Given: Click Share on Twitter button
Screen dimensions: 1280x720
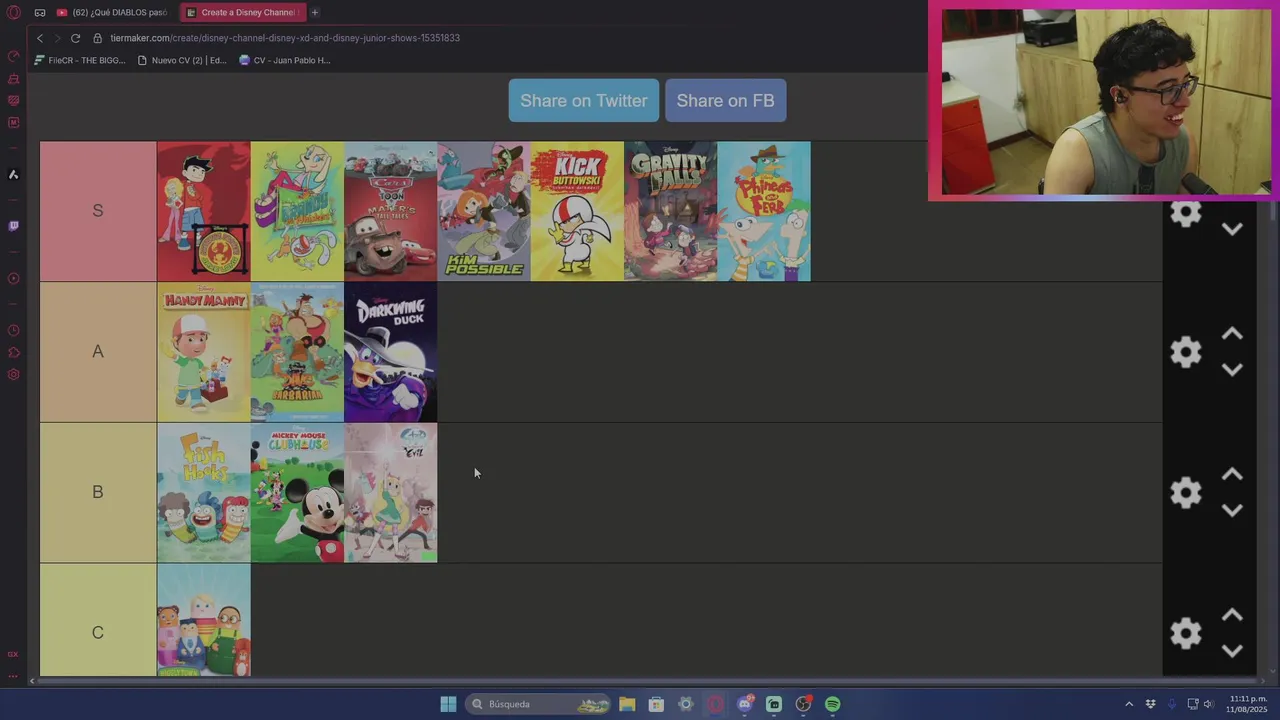Looking at the screenshot, I should coord(584,101).
